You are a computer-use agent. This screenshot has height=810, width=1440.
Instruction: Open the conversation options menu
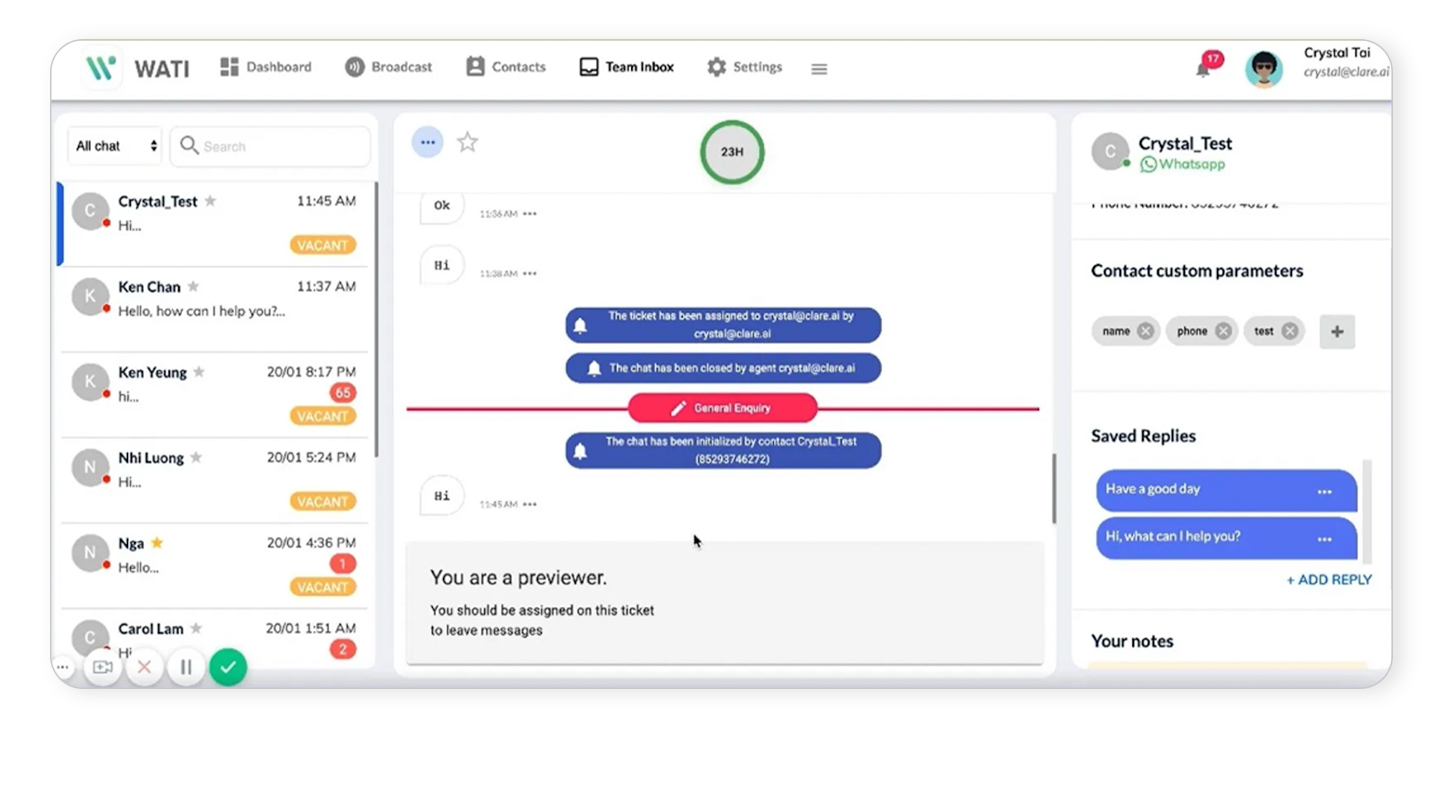[x=427, y=142]
